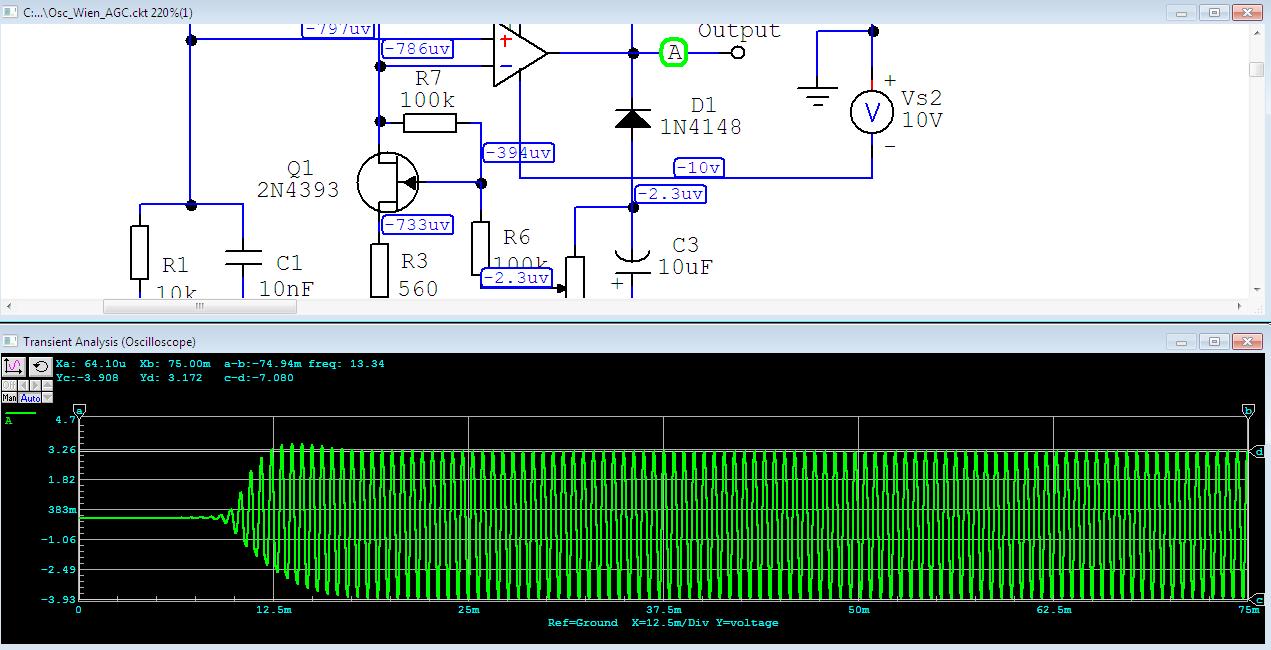
Task: Select the ground symbol
Action: coord(817,97)
